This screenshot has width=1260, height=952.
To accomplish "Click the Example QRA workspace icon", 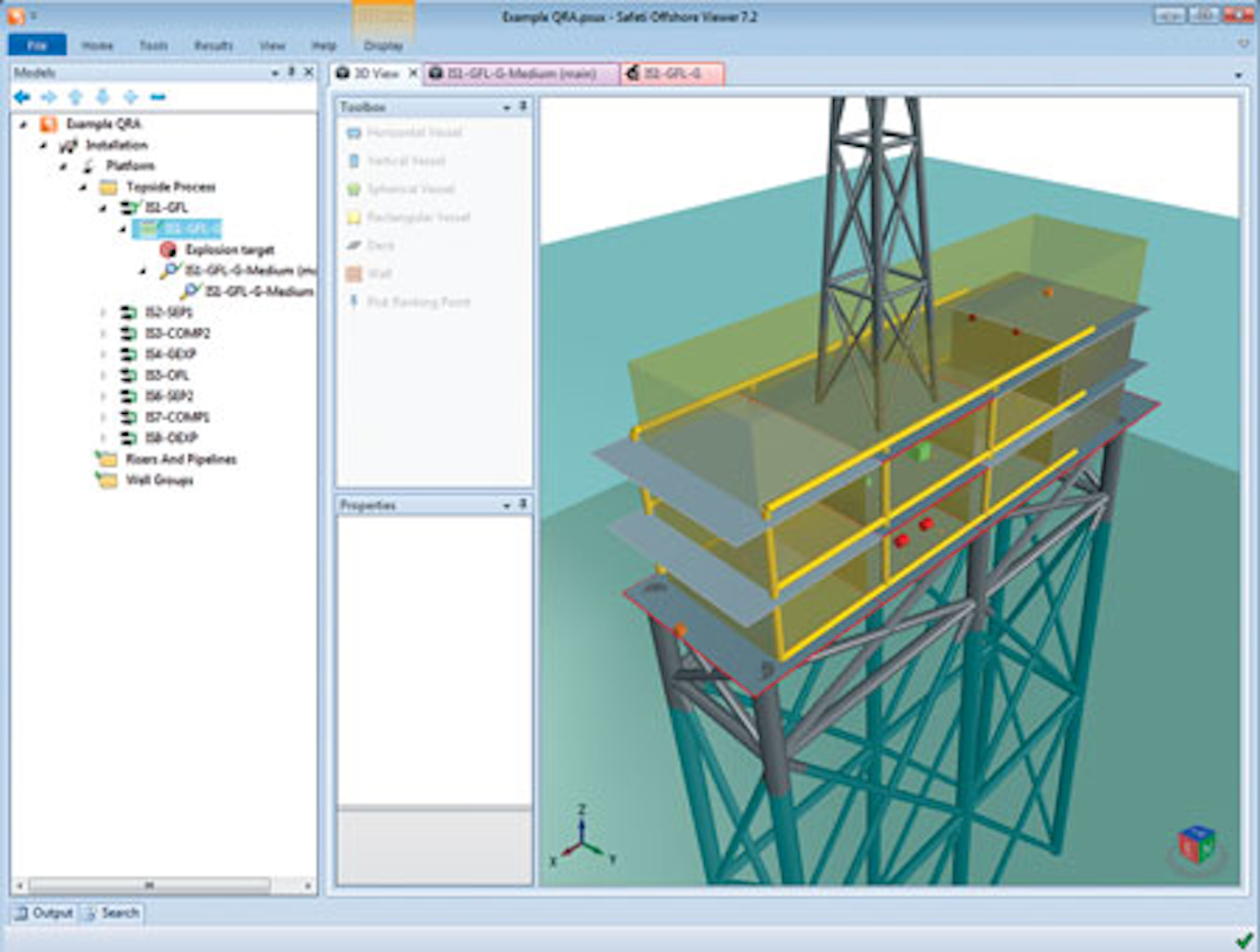I will pyautogui.click(x=49, y=124).
